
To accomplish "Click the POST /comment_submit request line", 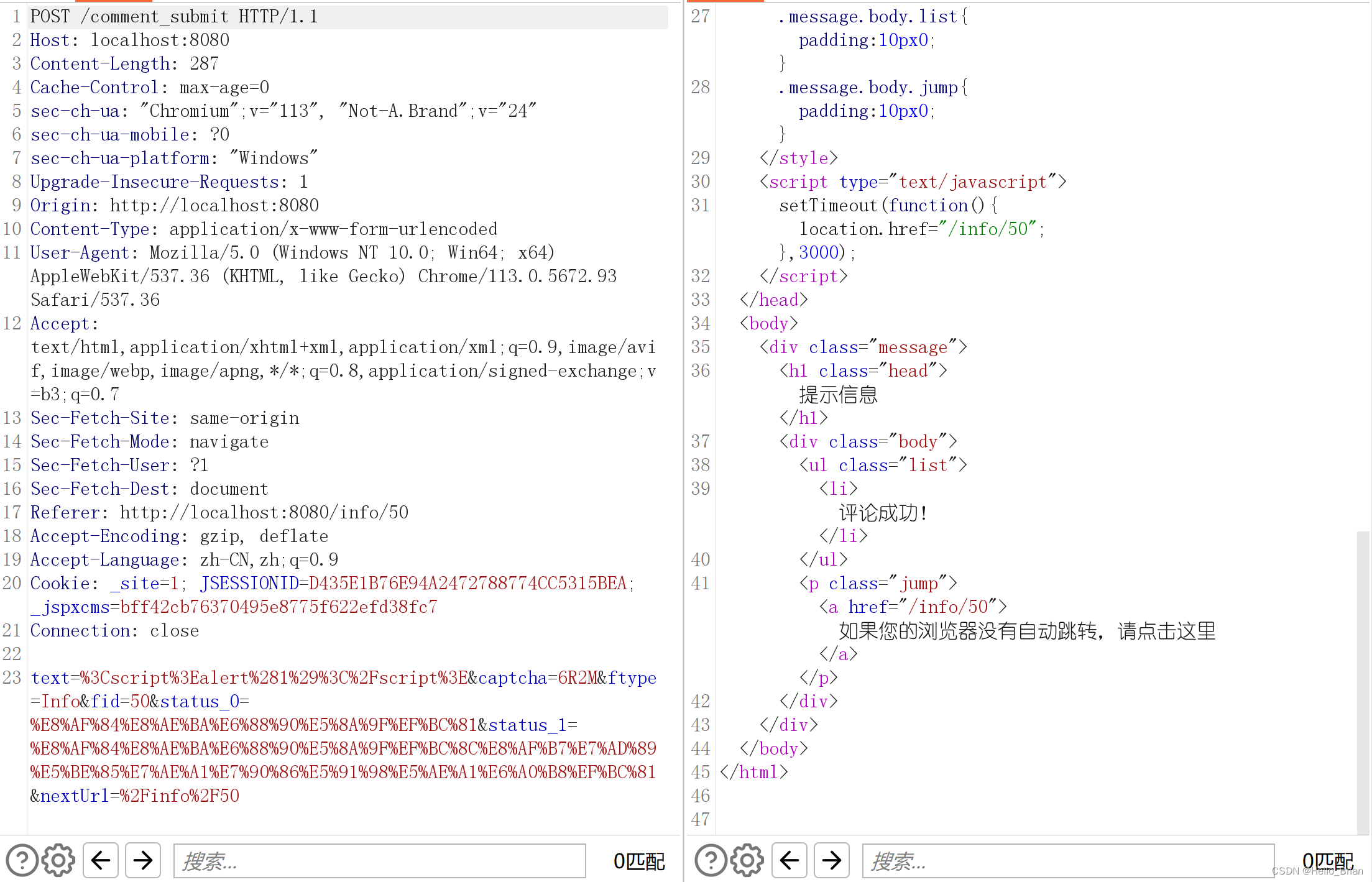I will coord(174,17).
